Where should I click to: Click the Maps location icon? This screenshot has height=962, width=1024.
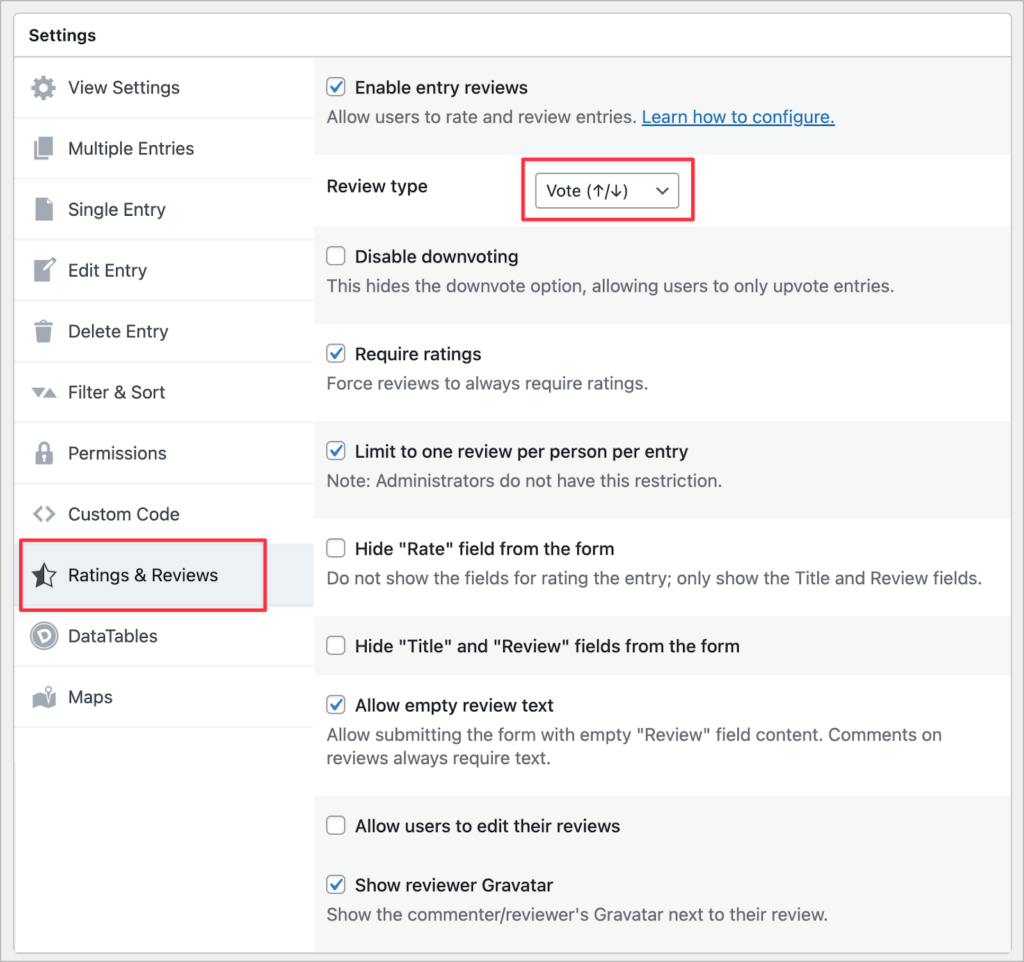click(44, 697)
